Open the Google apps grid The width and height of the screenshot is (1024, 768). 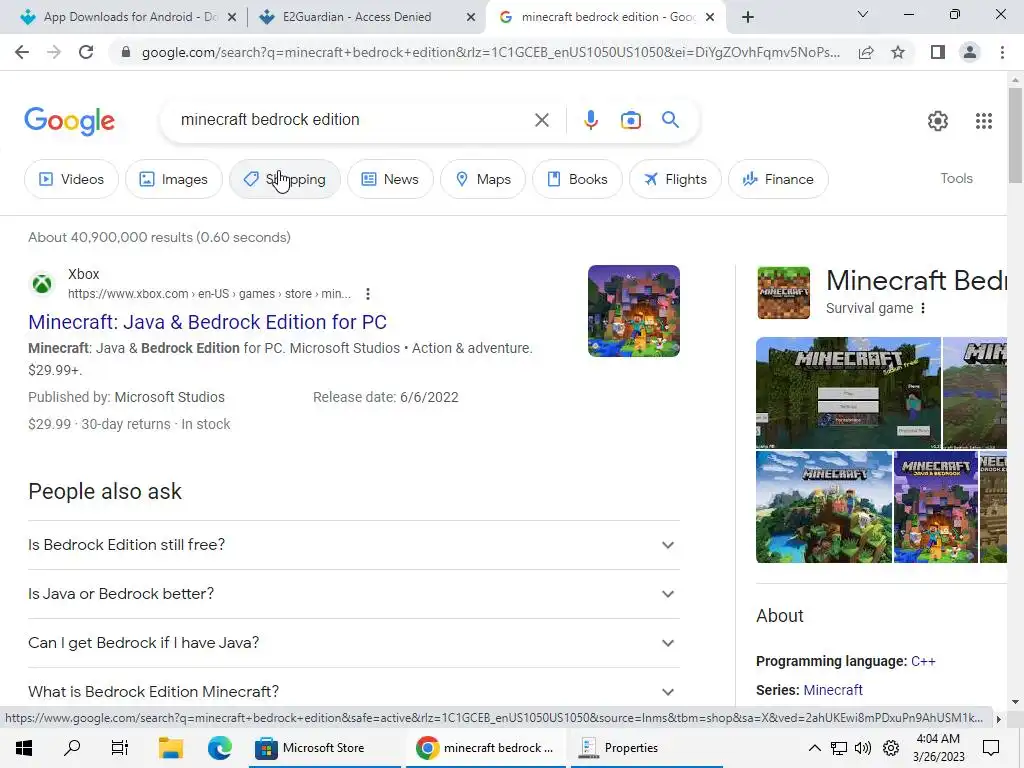[984, 121]
